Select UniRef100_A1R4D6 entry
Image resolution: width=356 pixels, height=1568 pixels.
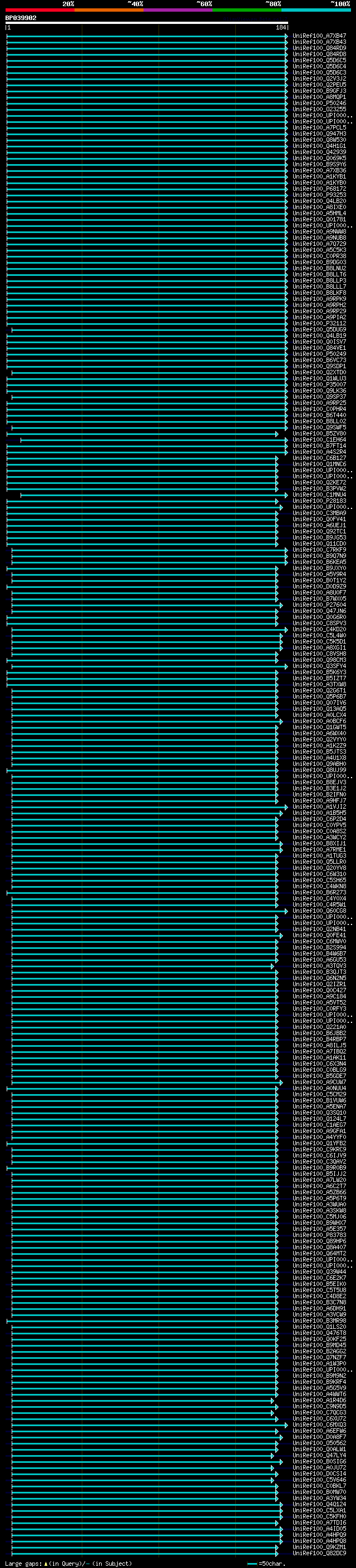[319, 1400]
